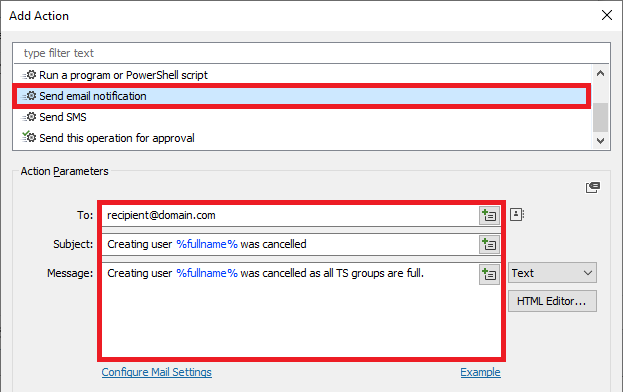623x392 pixels.
Task: Focus the 'type filter text' search field
Action: (311, 53)
